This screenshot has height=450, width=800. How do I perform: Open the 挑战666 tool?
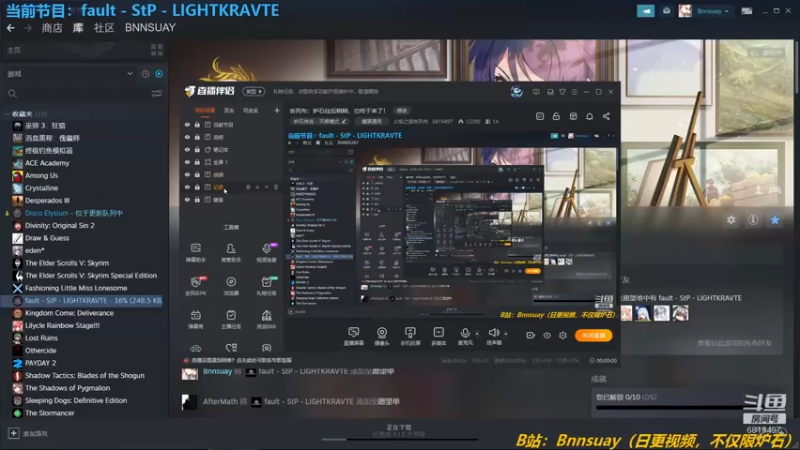click(266, 319)
